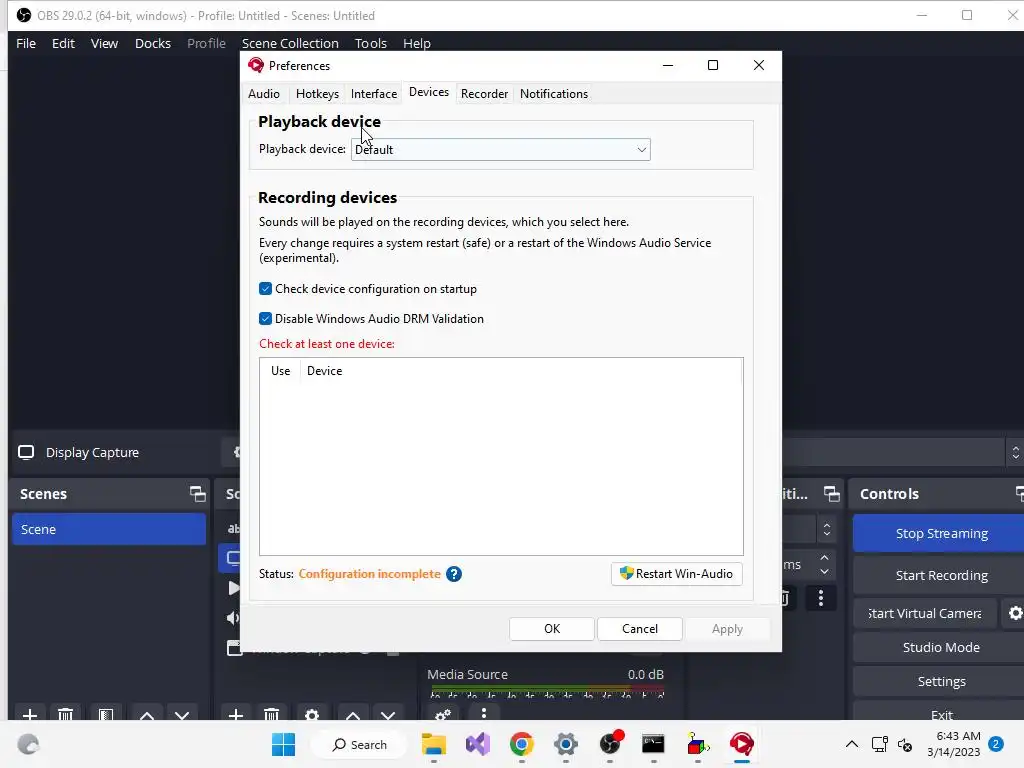Show hidden system tray icons chevron
The image size is (1024, 768).
tap(852, 744)
